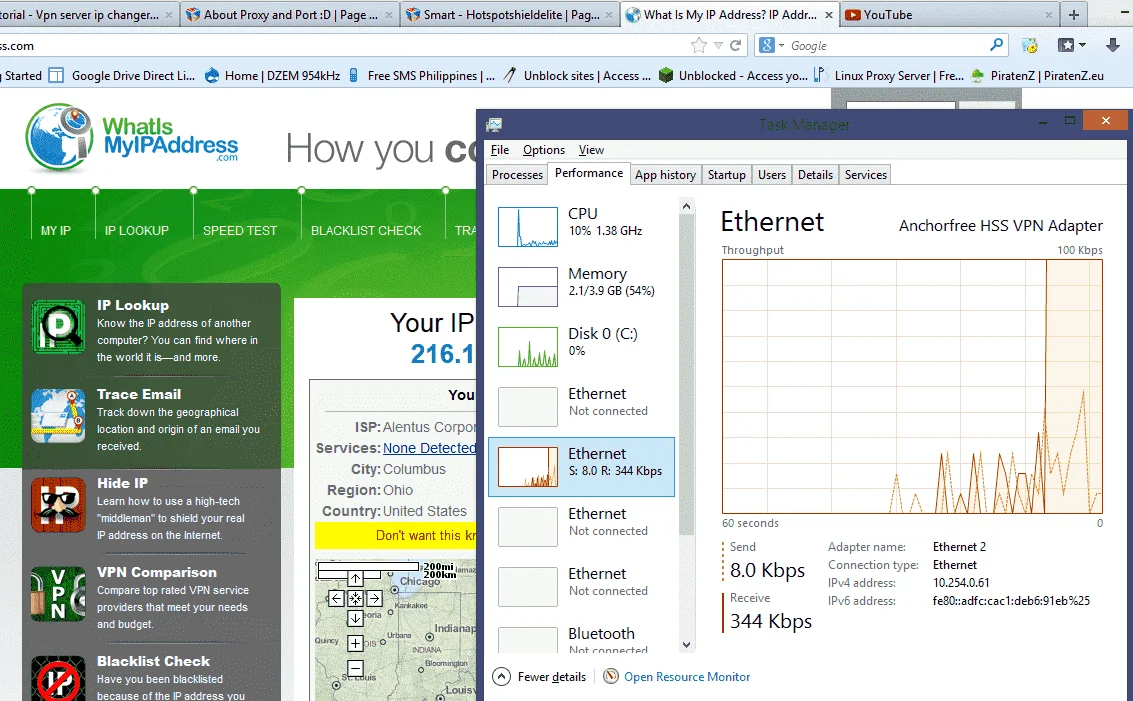The image size is (1133, 701).
Task: Close the About Proxy and Port tab
Action: click(x=389, y=14)
